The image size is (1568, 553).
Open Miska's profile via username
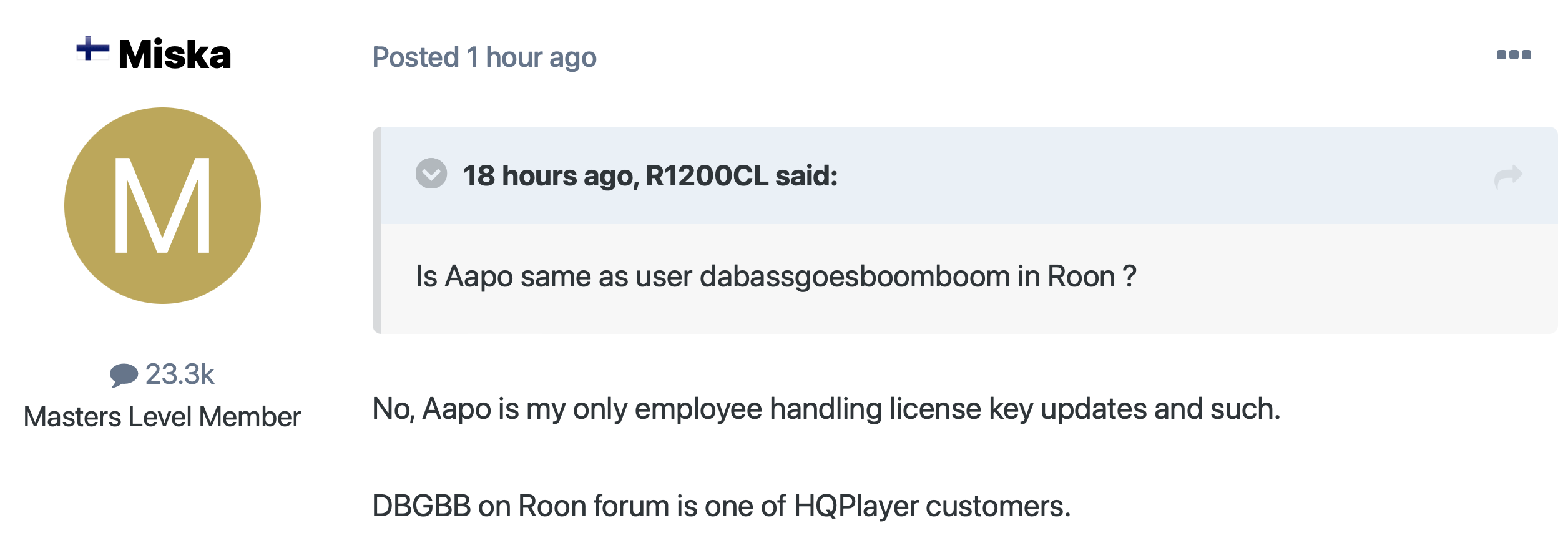[x=175, y=54]
